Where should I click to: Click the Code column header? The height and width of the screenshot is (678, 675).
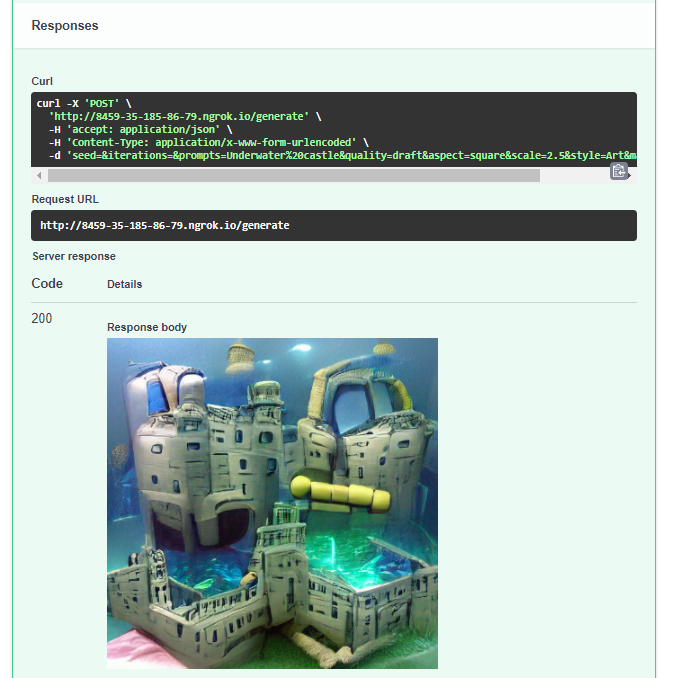click(47, 284)
